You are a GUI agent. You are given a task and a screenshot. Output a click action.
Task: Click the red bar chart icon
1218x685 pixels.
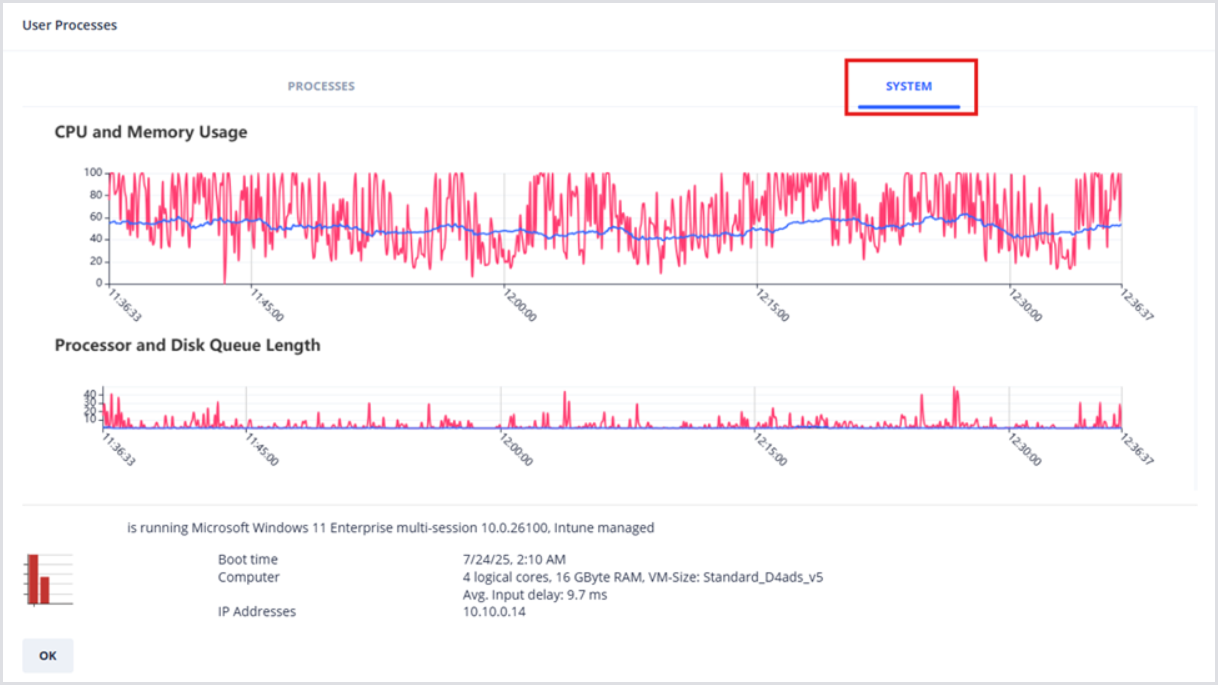(x=38, y=578)
